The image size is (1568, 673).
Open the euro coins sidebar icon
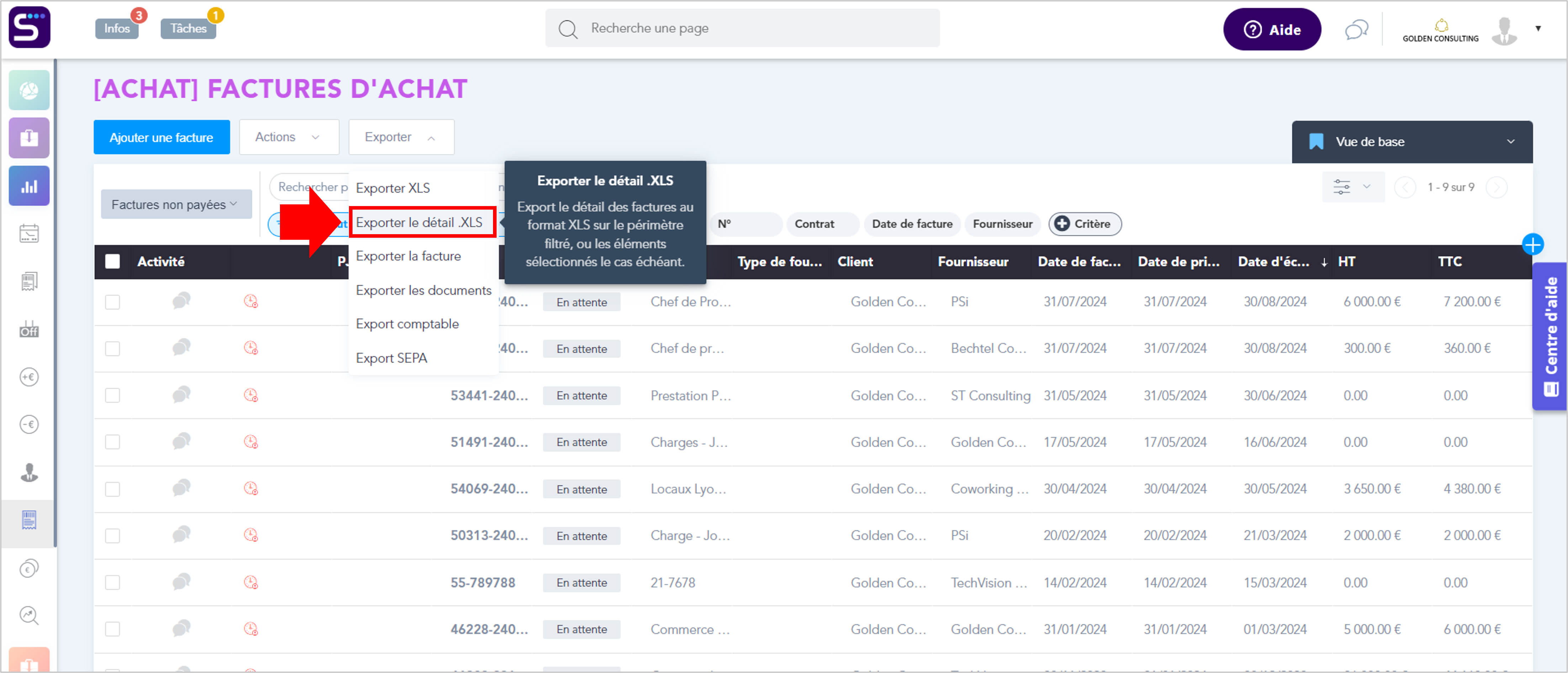pos(29,568)
